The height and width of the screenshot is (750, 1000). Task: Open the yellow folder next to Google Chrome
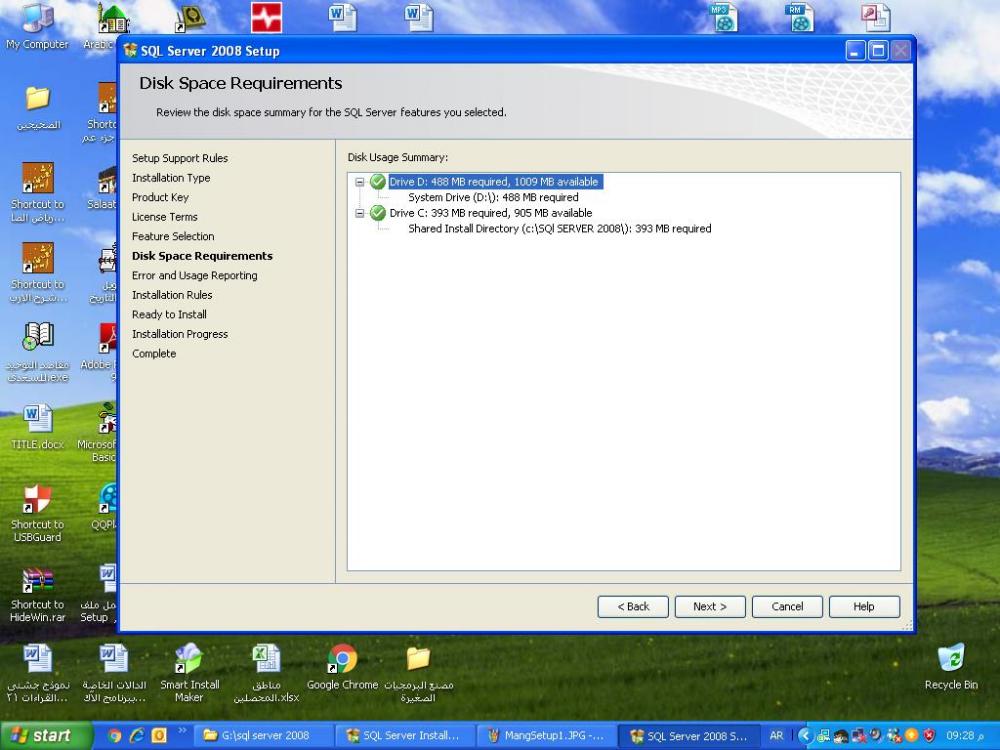coord(418,673)
